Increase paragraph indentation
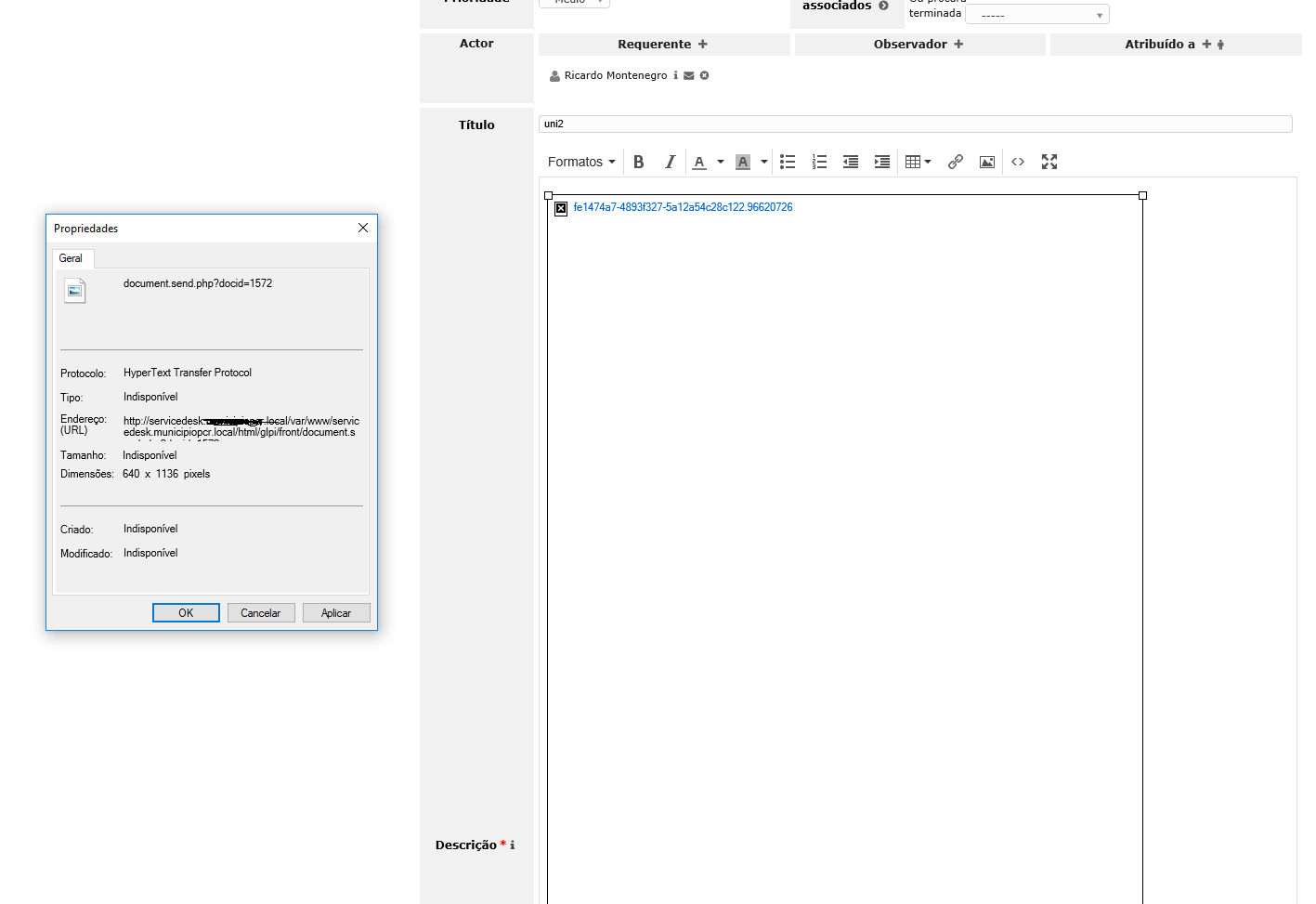Screen dimensions: 1316x904 coord(882,161)
